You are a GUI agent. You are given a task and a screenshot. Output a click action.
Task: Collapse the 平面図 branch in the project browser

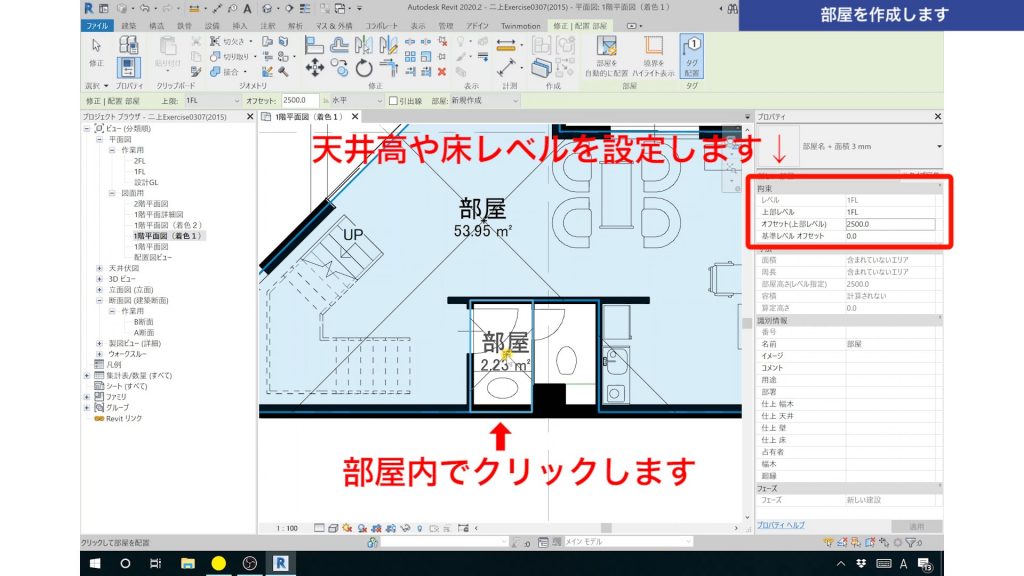(x=99, y=139)
